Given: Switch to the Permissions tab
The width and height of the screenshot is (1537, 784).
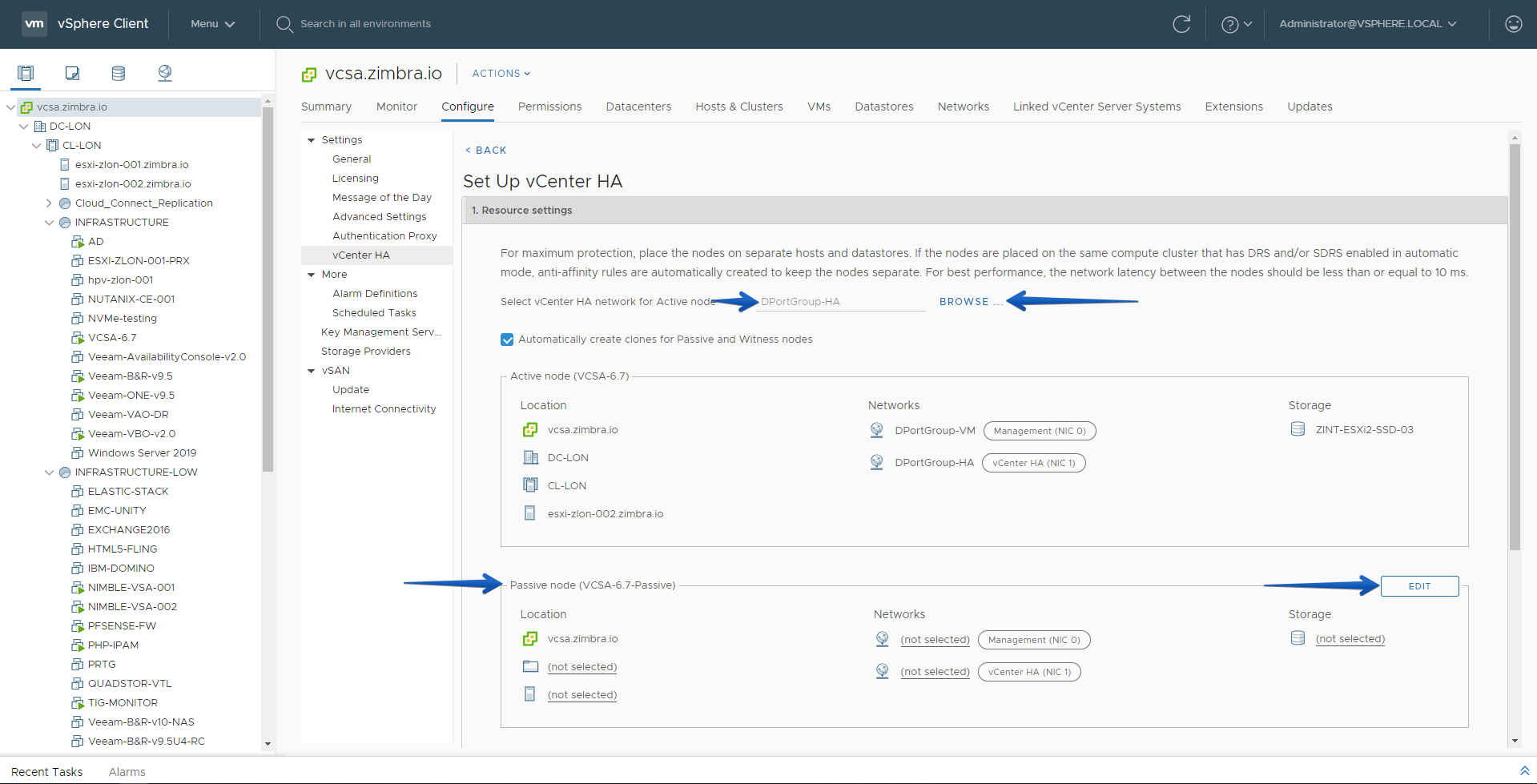Looking at the screenshot, I should tap(549, 107).
